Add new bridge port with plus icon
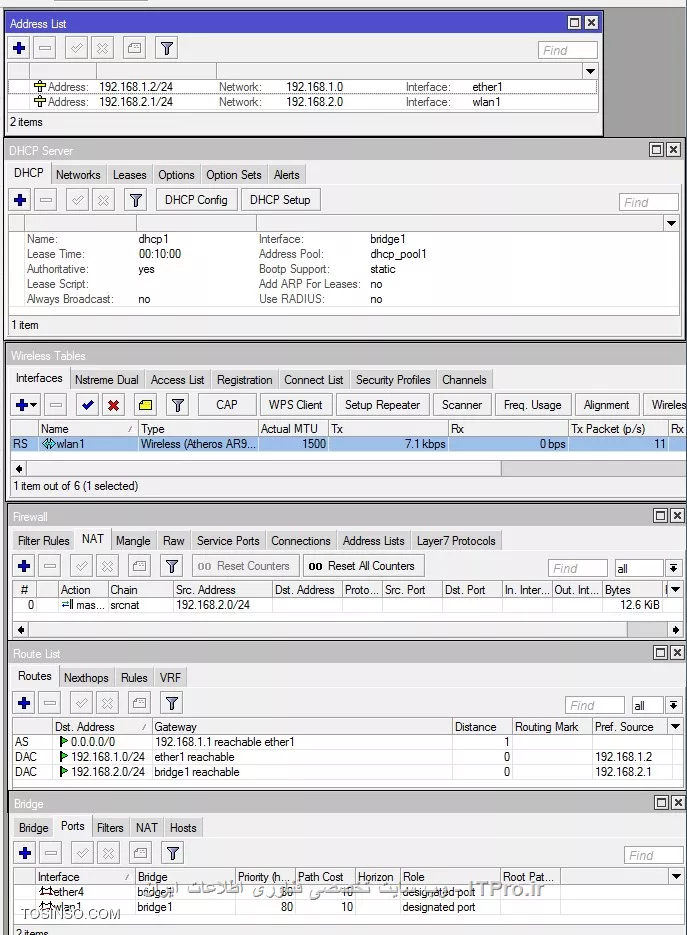This screenshot has height=935, width=687. [x=25, y=853]
